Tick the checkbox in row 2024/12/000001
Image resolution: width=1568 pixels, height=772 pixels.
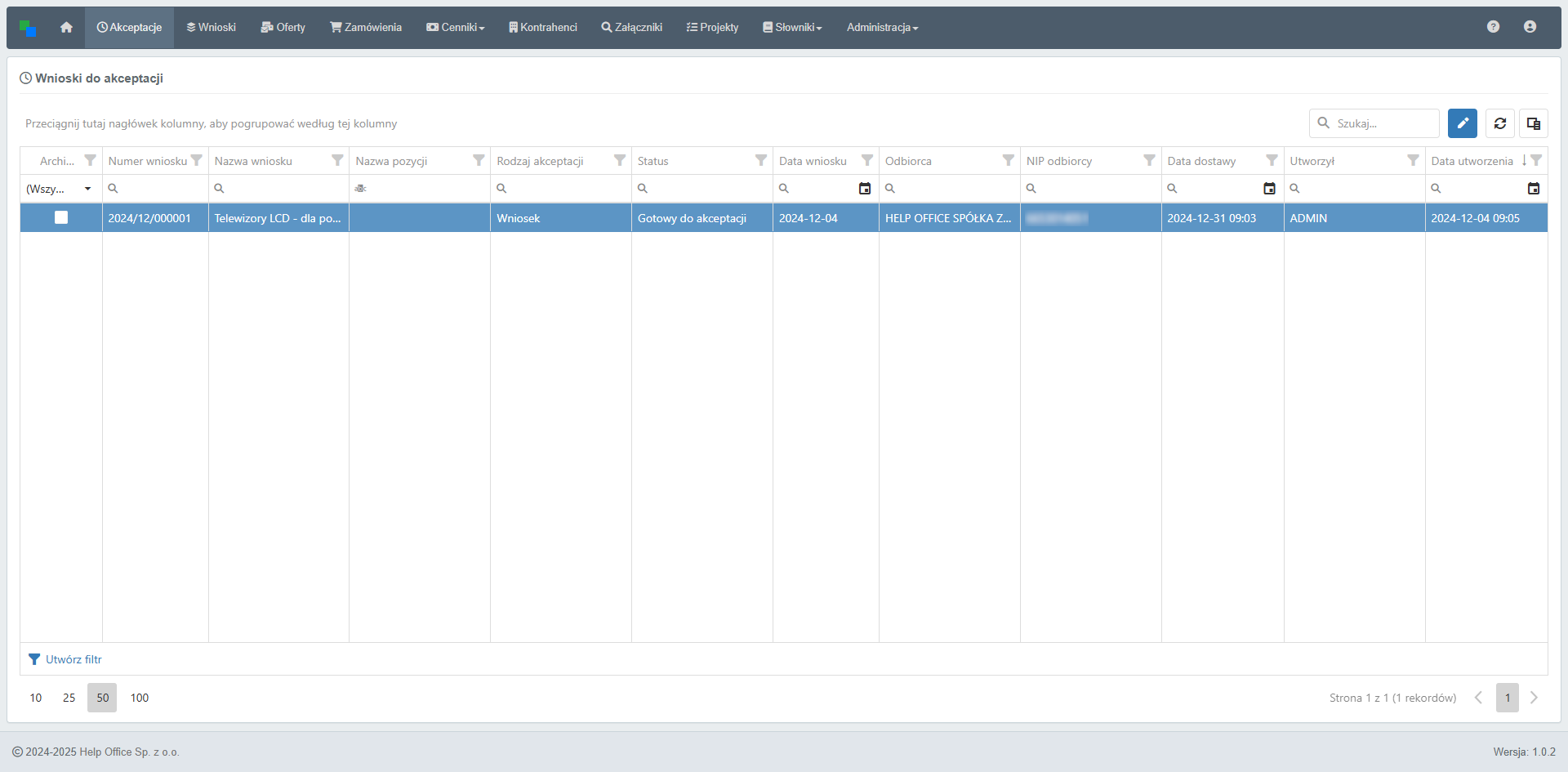(x=61, y=217)
